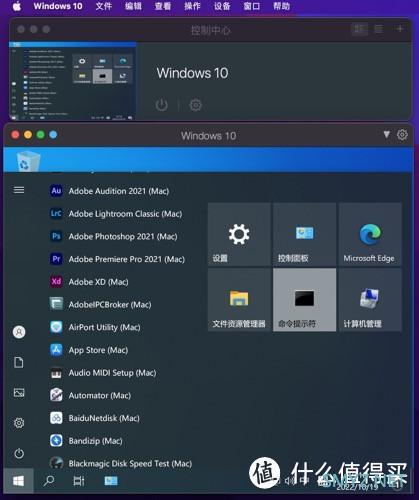Screen dimensions: 419x500
Task: Open the 查看 menu
Action: click(163, 6)
